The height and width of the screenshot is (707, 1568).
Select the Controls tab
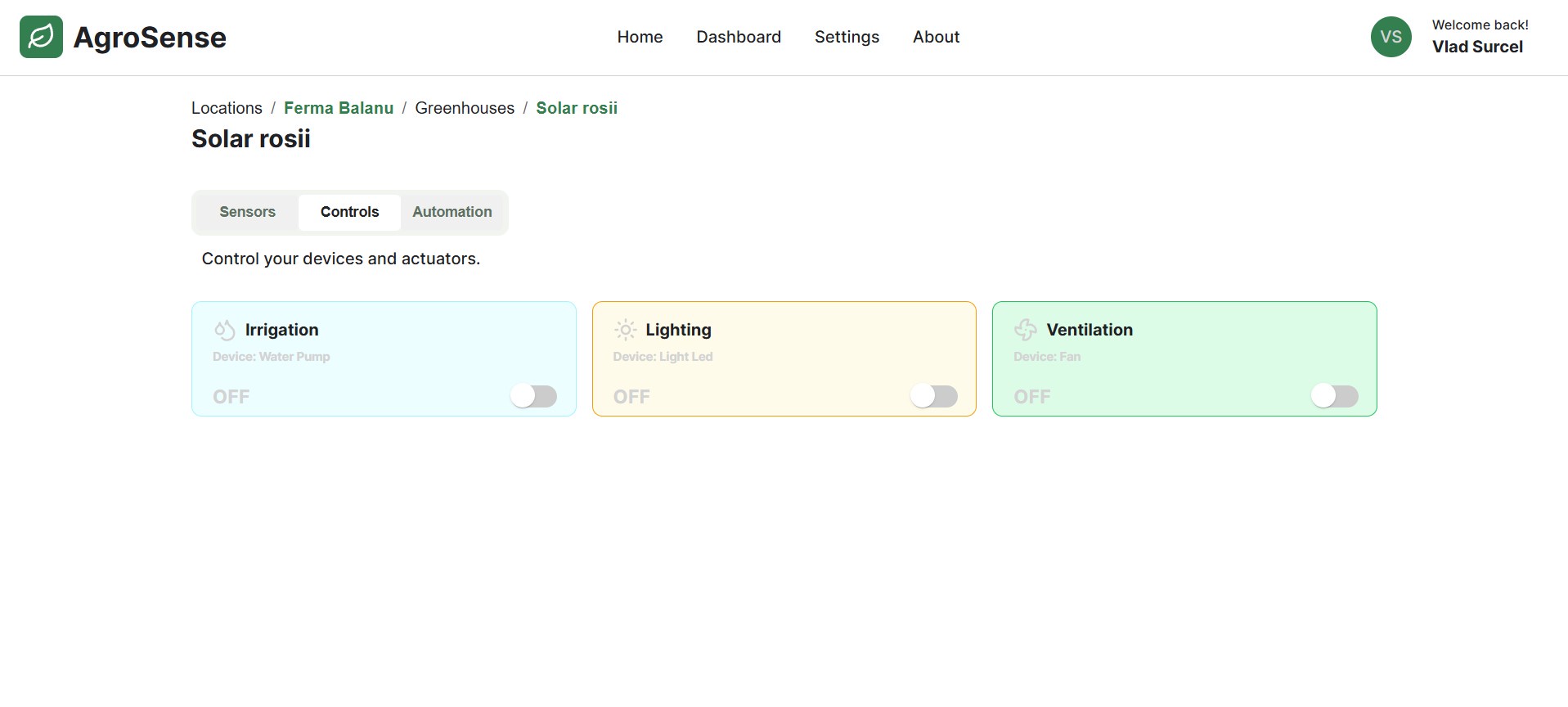coord(349,212)
